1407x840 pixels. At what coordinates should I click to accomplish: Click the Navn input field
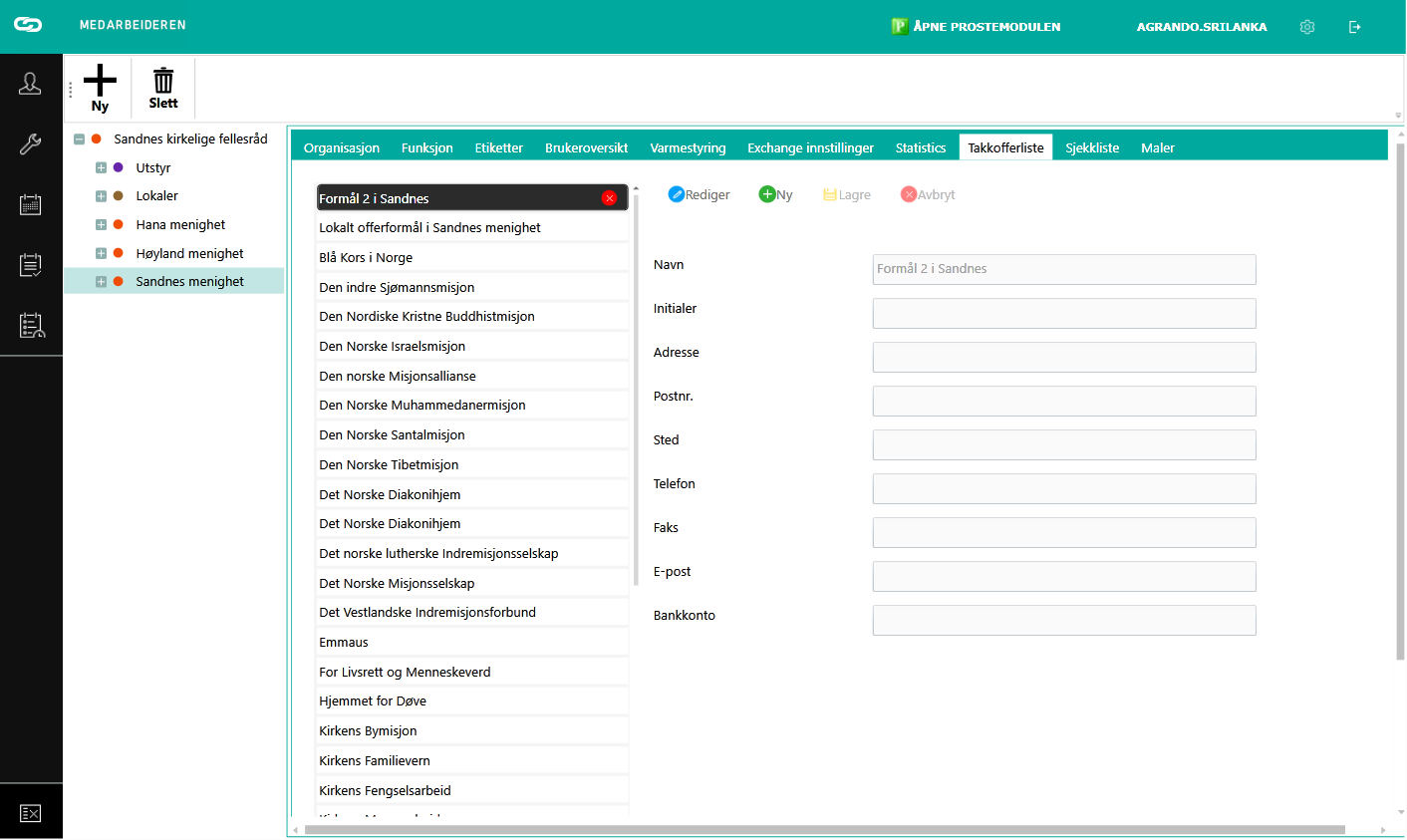click(x=1064, y=269)
